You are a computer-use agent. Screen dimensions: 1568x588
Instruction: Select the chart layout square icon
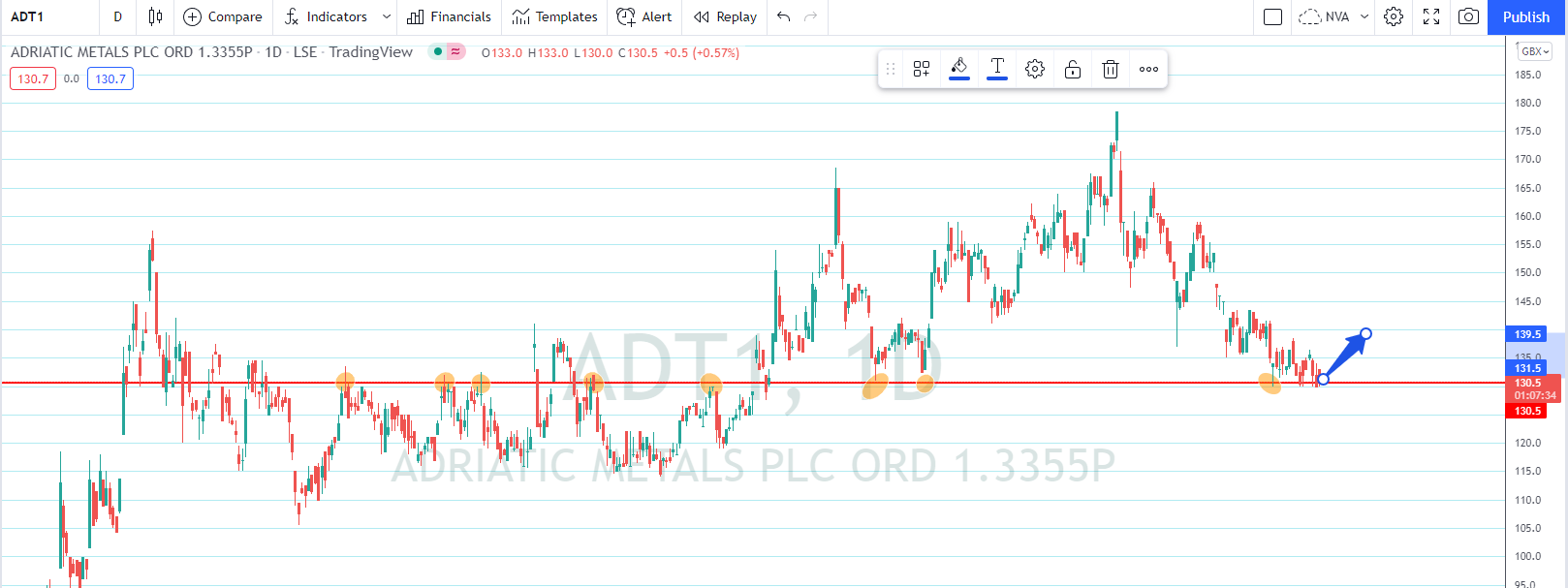[x=1273, y=16]
